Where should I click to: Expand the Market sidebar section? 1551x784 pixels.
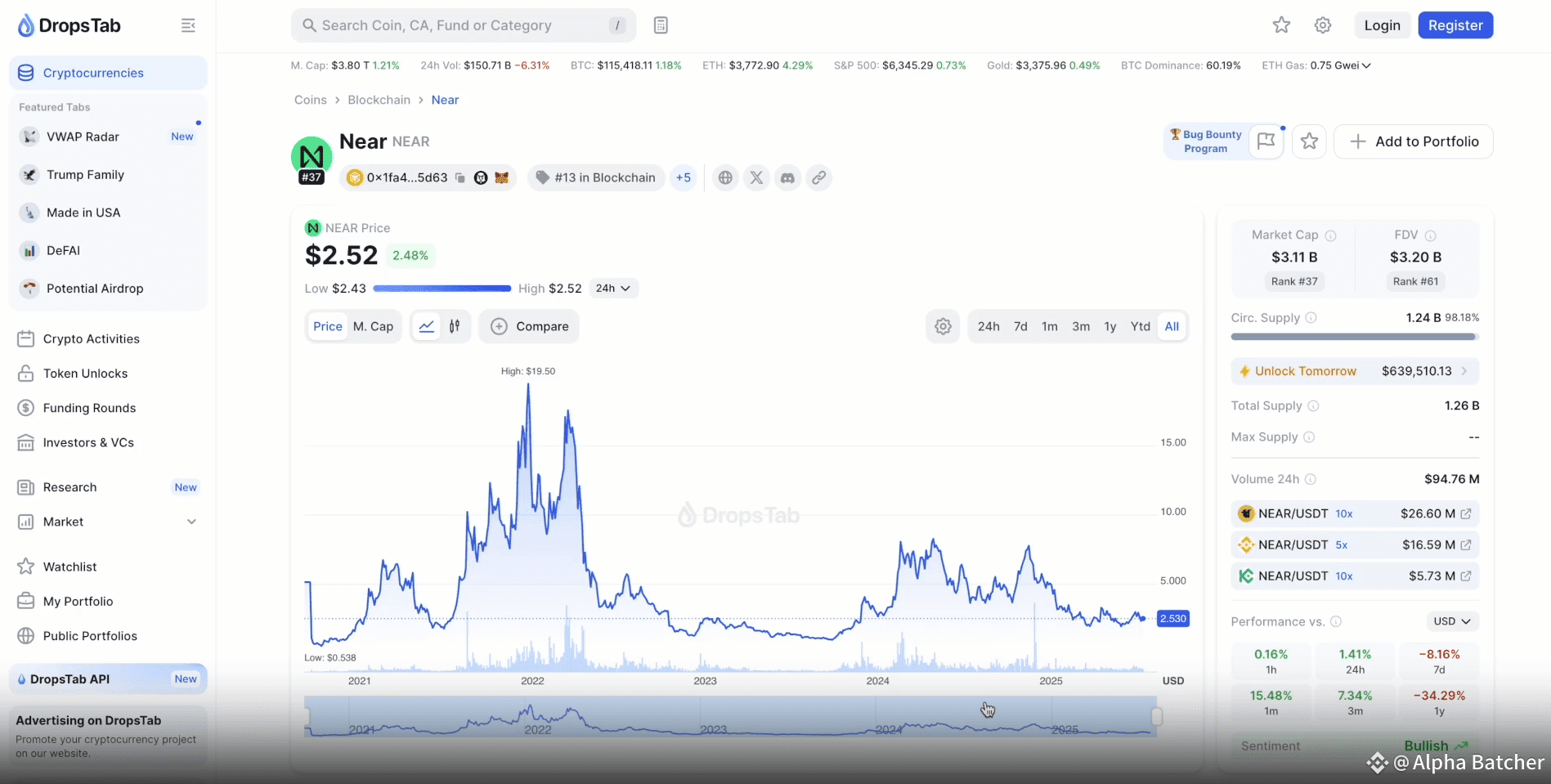191,522
